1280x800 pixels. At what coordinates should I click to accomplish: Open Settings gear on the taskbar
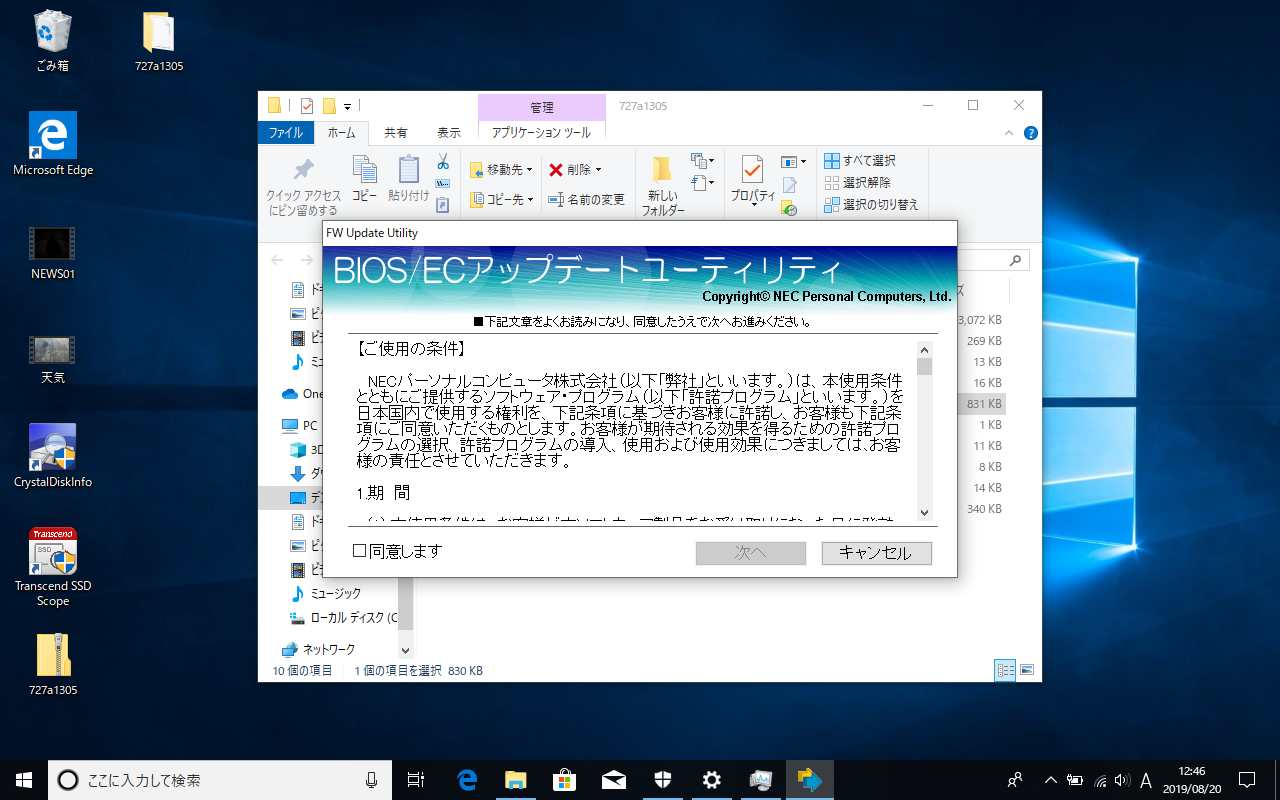click(711, 780)
